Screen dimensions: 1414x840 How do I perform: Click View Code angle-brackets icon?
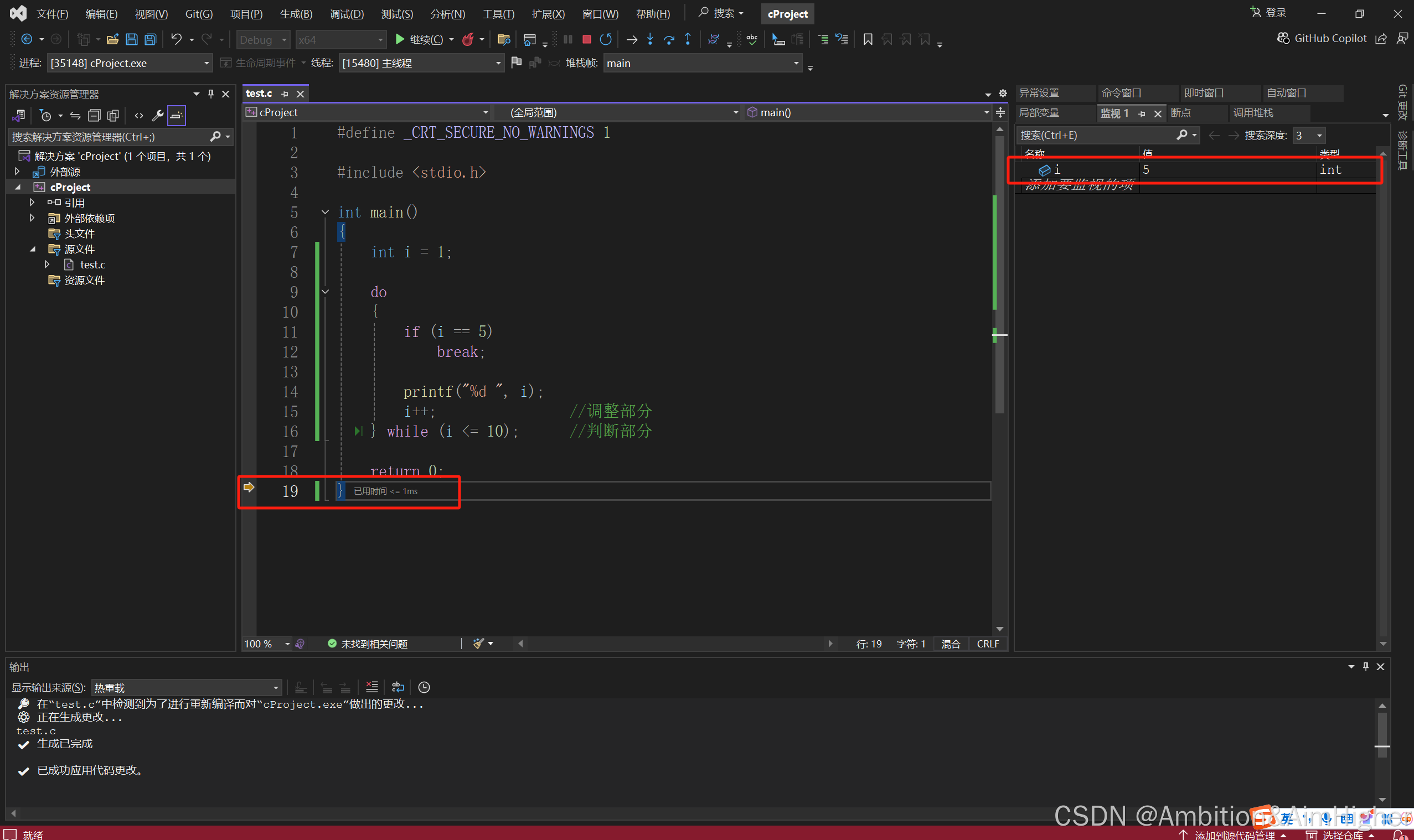(139, 116)
